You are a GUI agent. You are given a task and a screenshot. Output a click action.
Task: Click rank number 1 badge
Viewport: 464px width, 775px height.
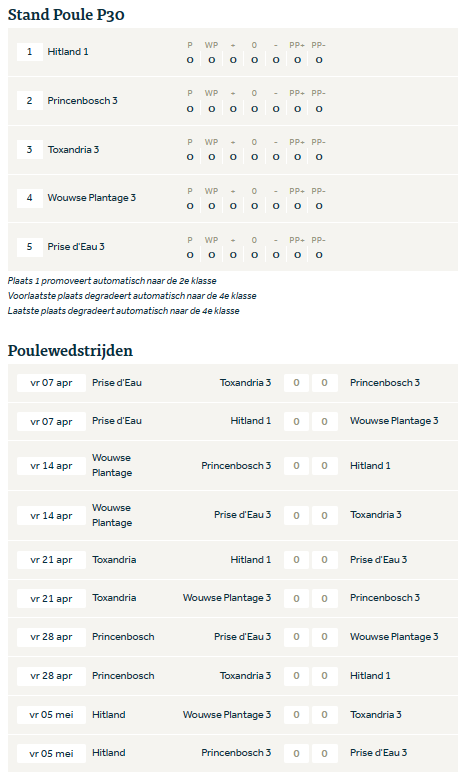(x=30, y=51)
